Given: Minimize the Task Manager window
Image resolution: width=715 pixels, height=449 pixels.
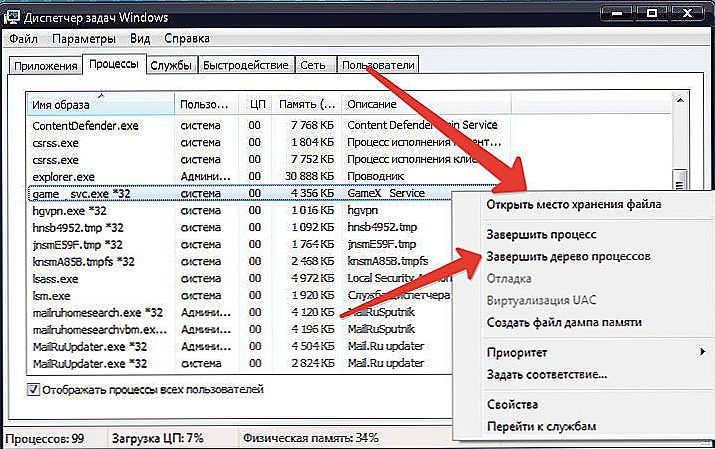Looking at the screenshot, I should coord(617,13).
